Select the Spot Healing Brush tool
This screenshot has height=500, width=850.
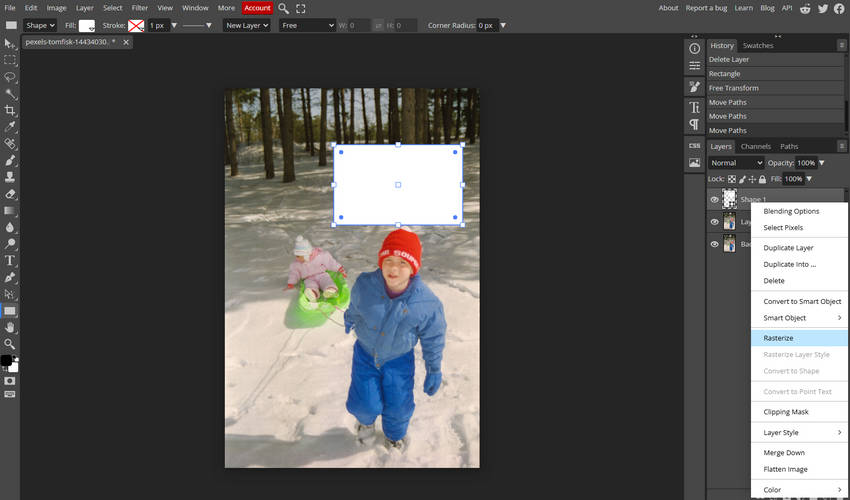tap(10, 144)
